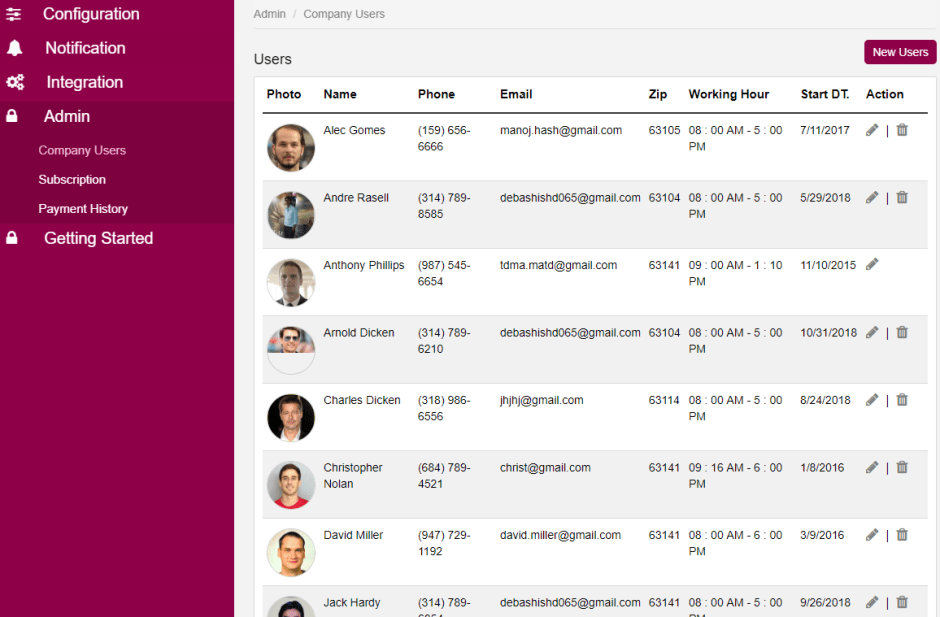Click the name Anthony Phillips
This screenshot has width=940, height=617.
coord(364,265)
